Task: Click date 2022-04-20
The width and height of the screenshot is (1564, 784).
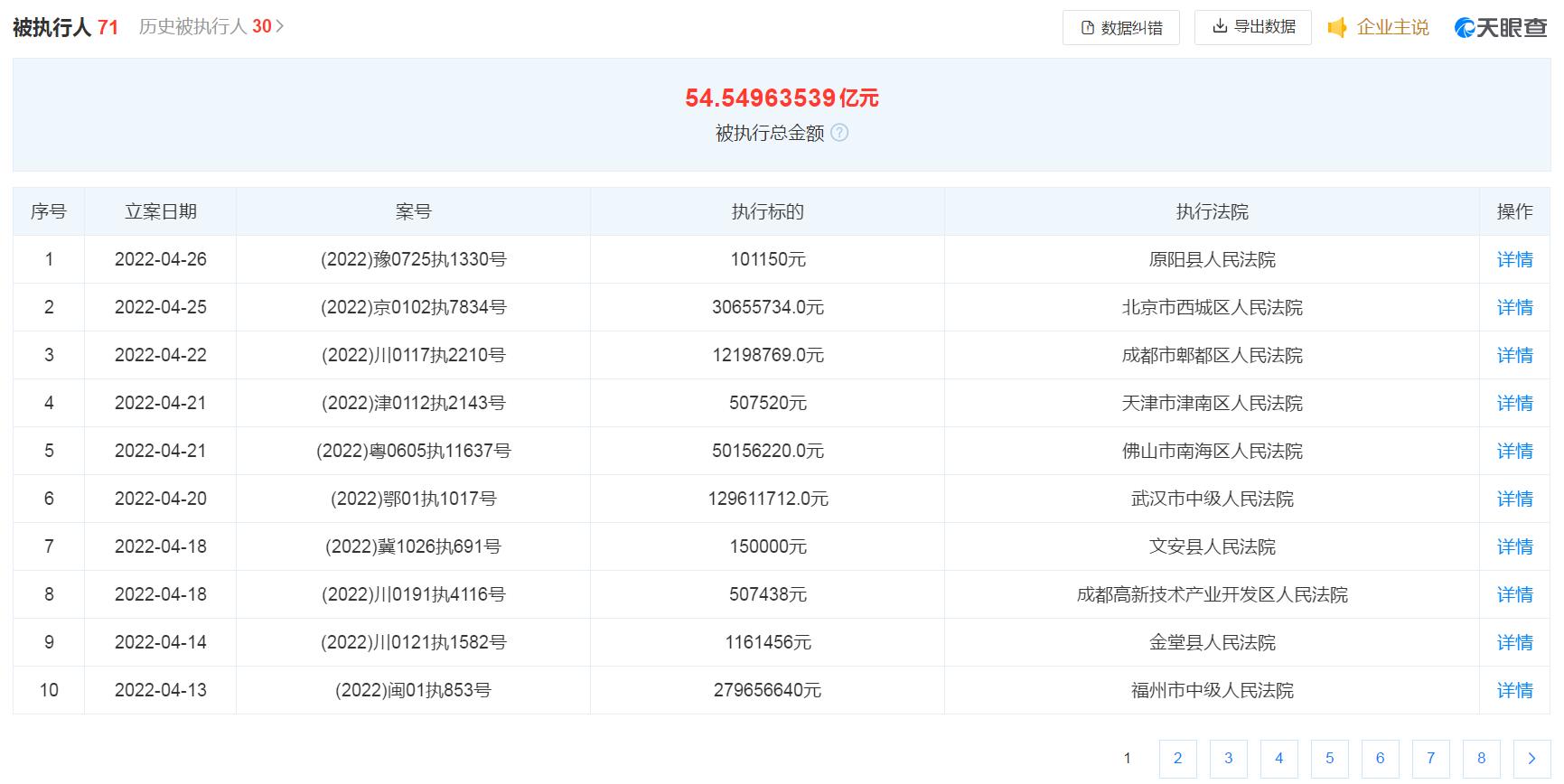Action: (161, 499)
